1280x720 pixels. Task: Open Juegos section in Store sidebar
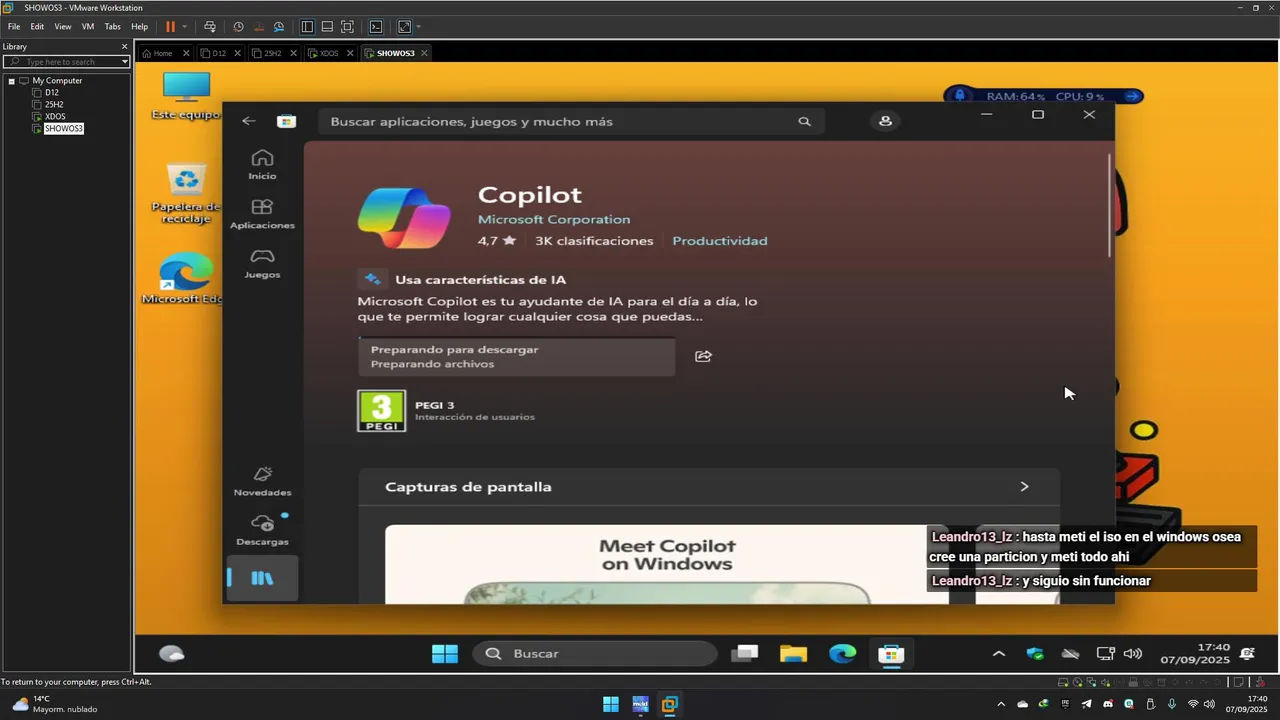pyautogui.click(x=262, y=264)
